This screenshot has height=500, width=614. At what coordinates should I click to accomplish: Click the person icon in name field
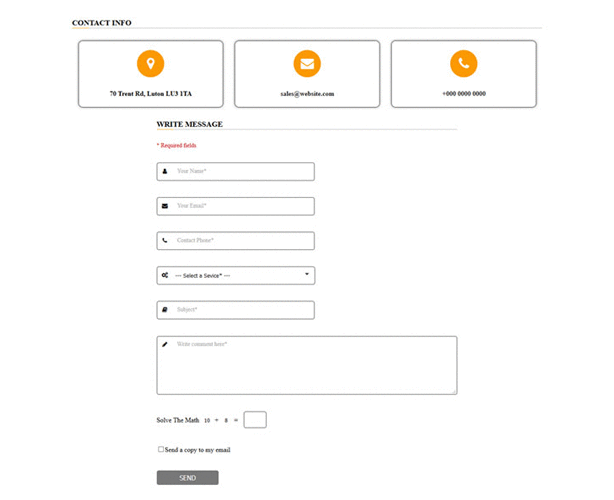pyautogui.click(x=165, y=171)
